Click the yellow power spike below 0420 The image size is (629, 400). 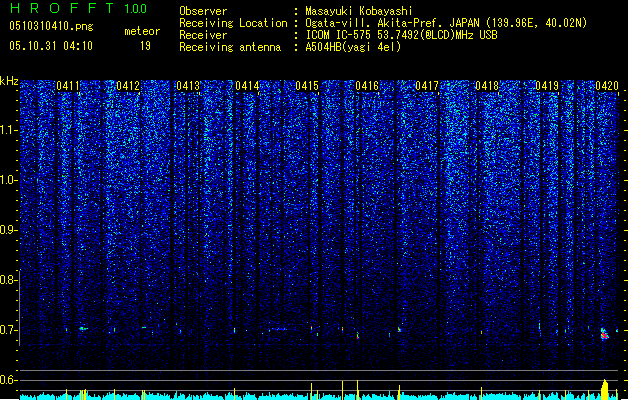pos(605,389)
